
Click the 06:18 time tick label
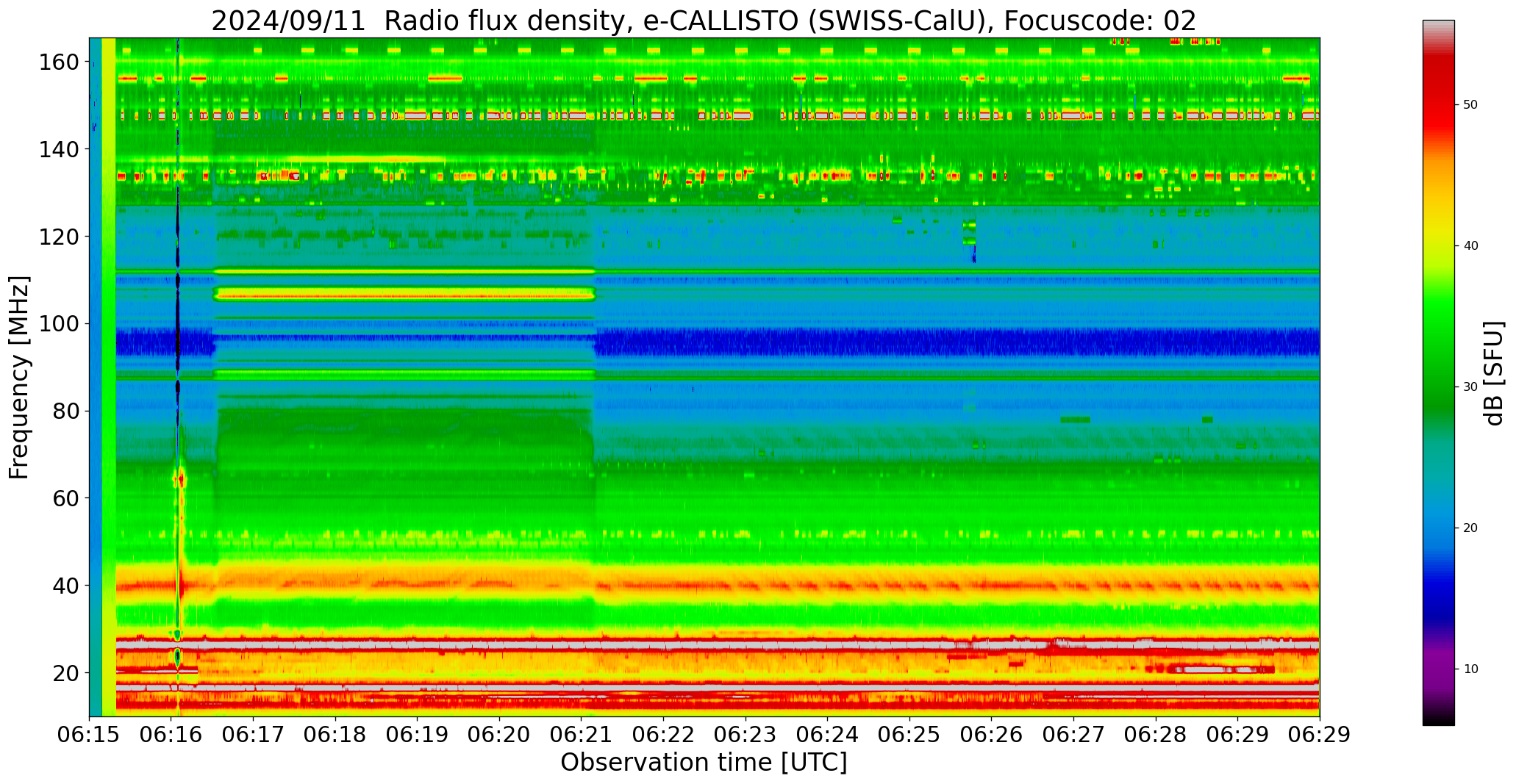[335, 735]
